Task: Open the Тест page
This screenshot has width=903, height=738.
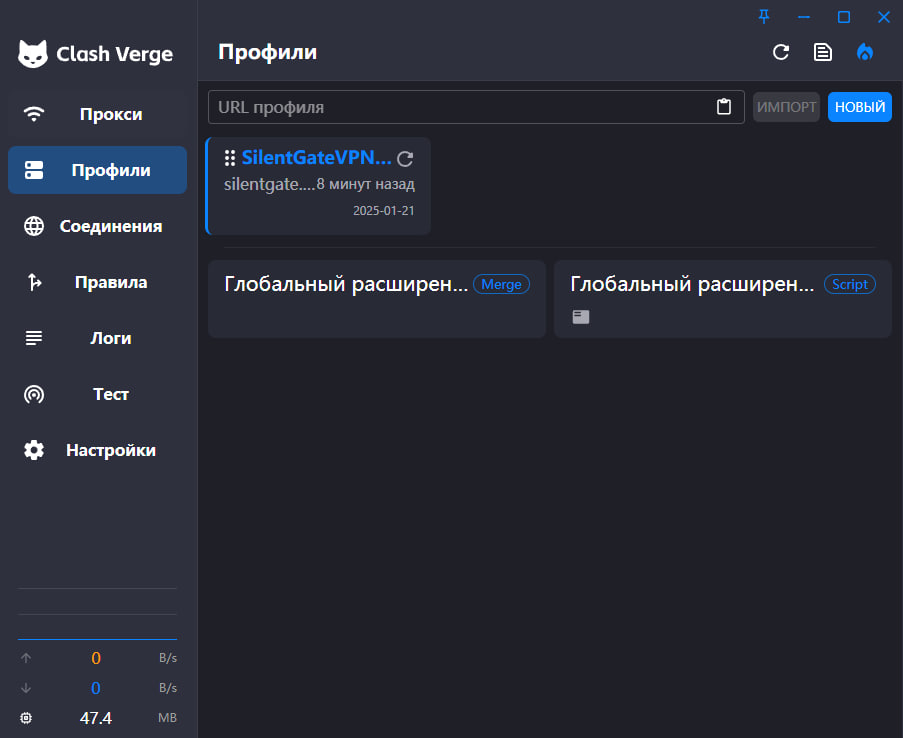Action: (x=97, y=394)
